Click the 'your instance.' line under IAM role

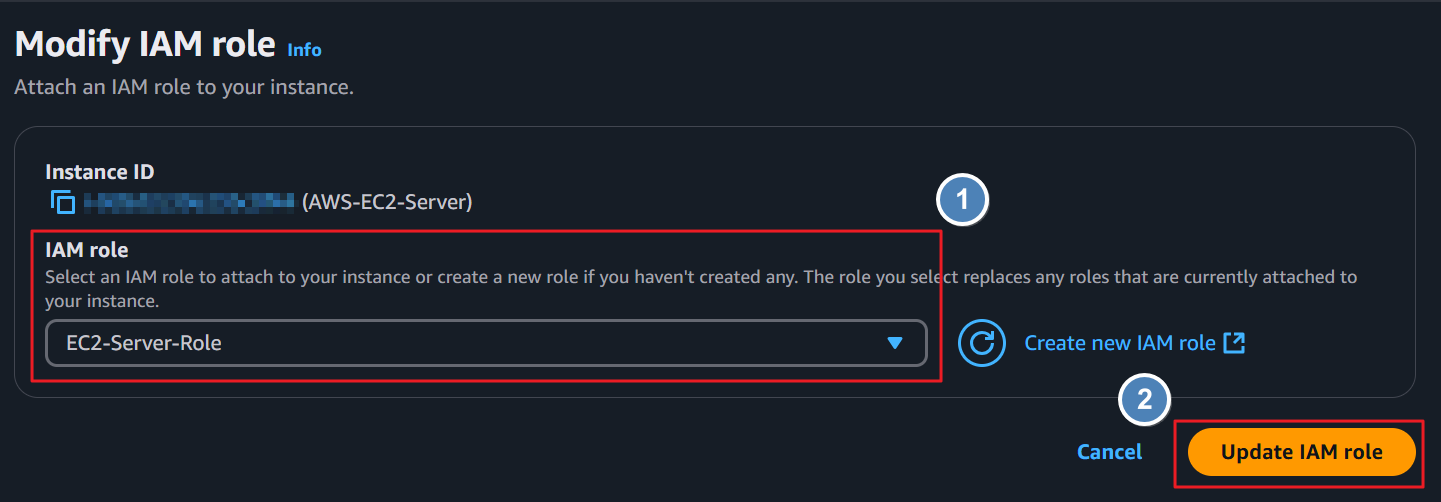(x=103, y=300)
